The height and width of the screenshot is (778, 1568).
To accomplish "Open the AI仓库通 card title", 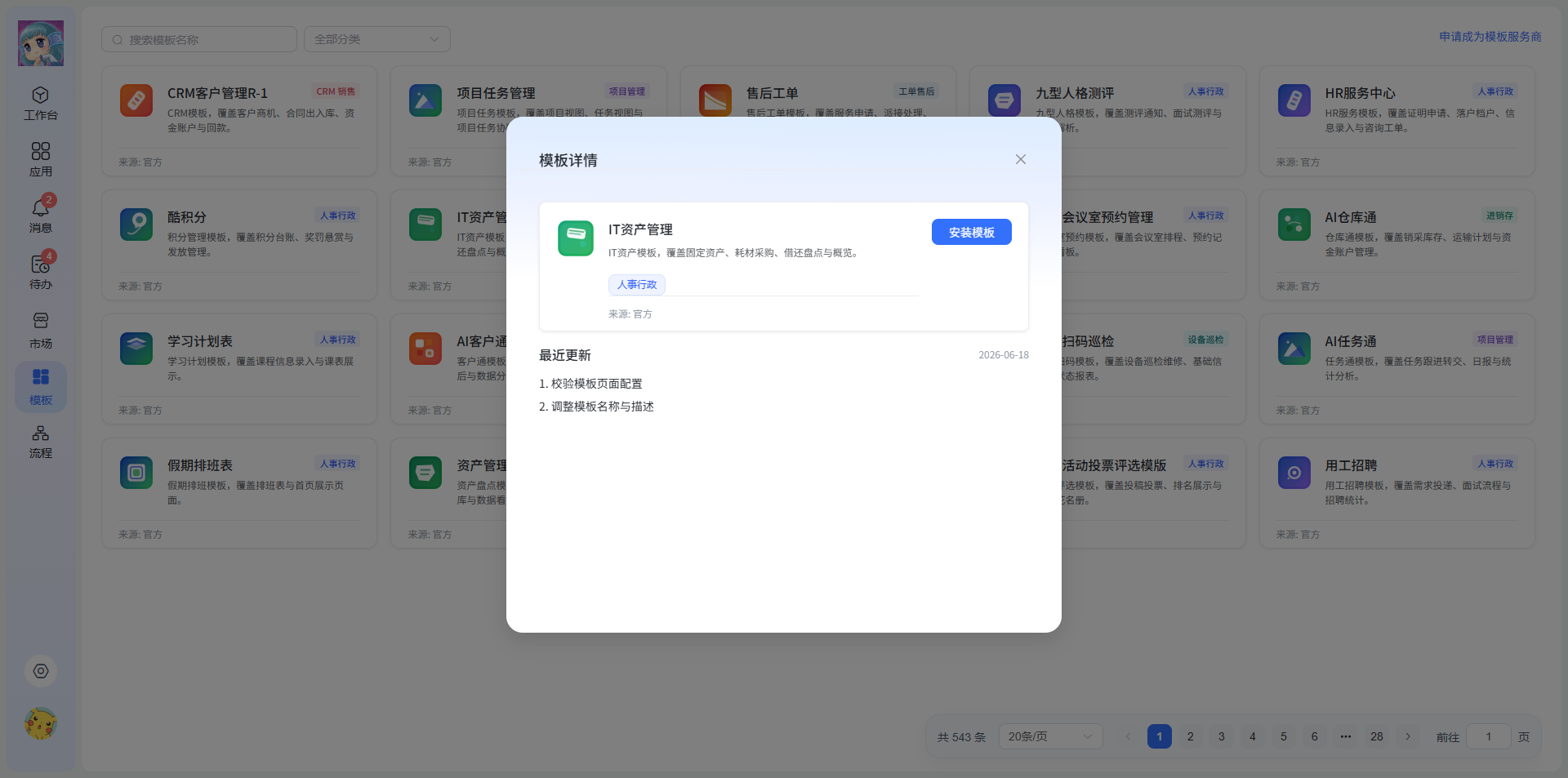I will pos(1351,217).
